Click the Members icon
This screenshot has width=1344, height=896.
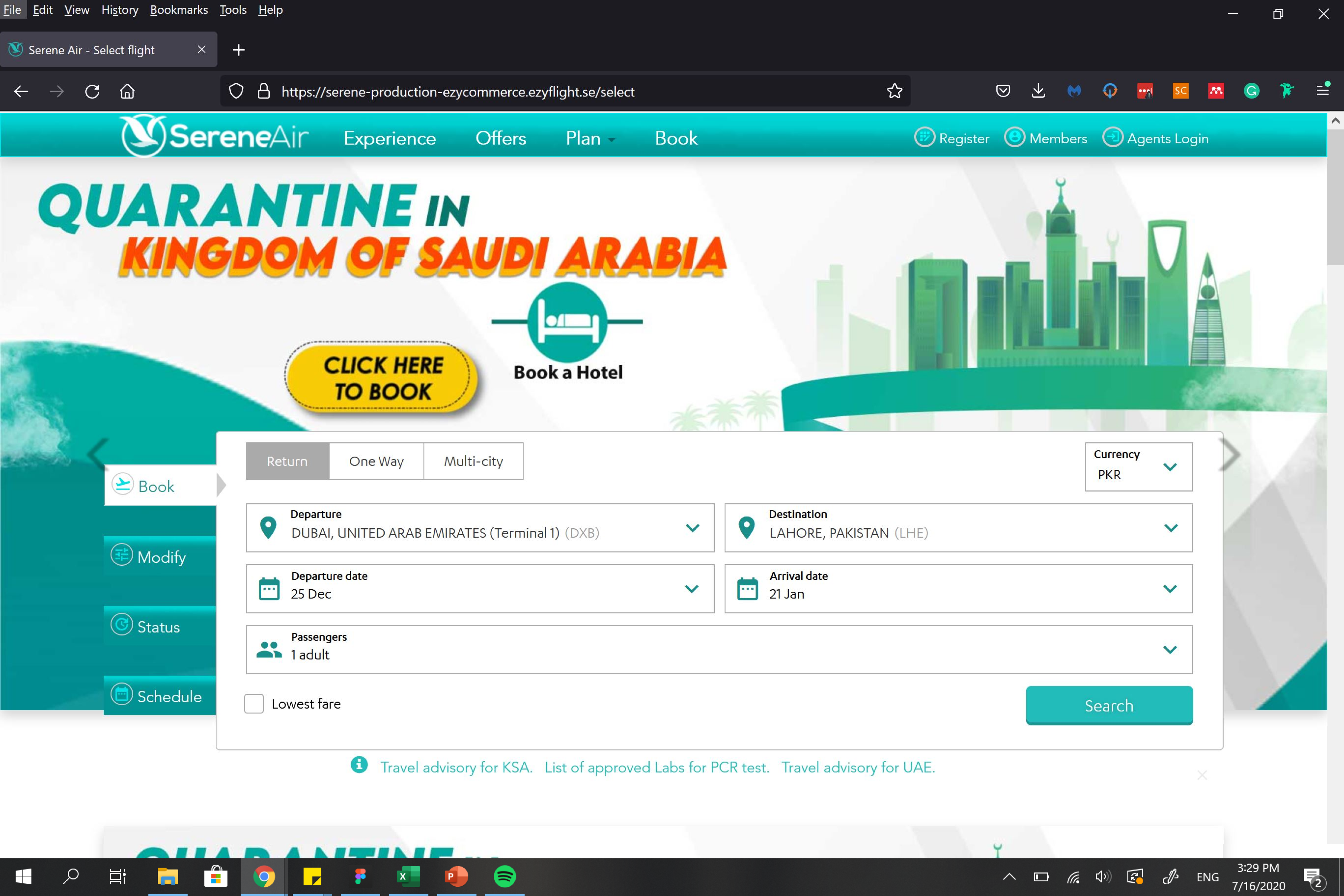[x=1014, y=137]
